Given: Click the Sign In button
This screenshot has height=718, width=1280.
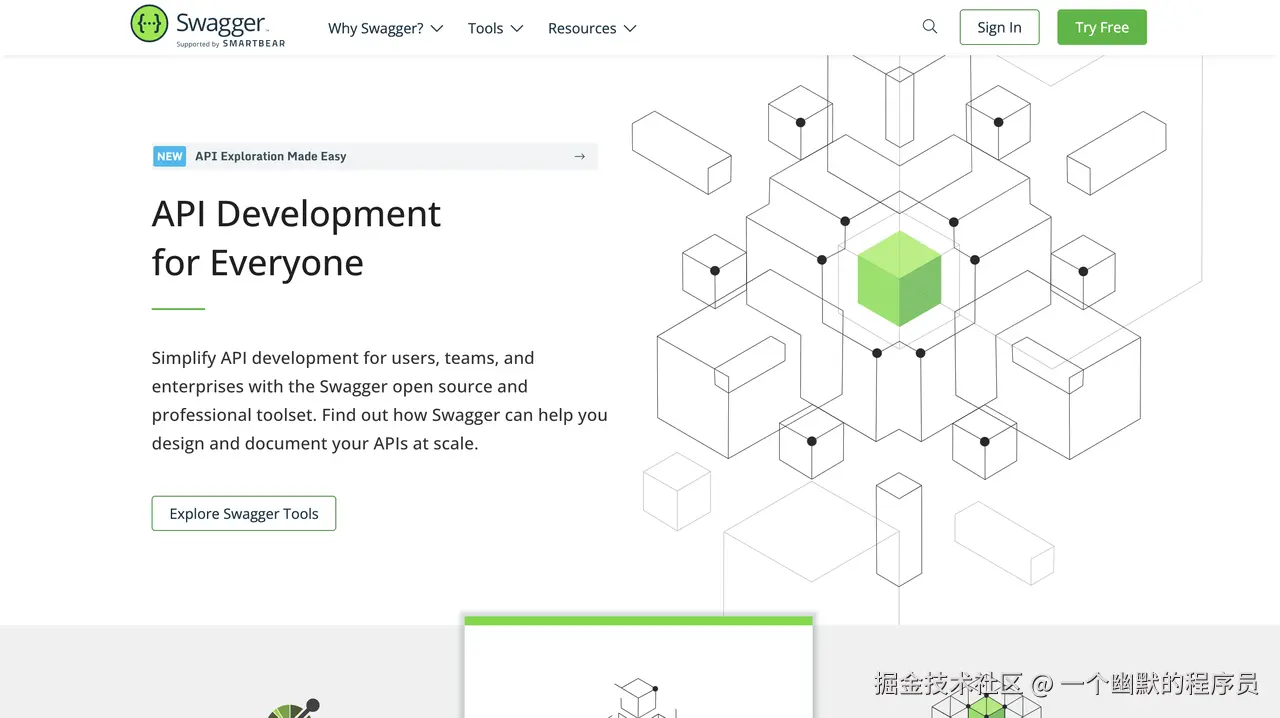Looking at the screenshot, I should point(1000,27).
